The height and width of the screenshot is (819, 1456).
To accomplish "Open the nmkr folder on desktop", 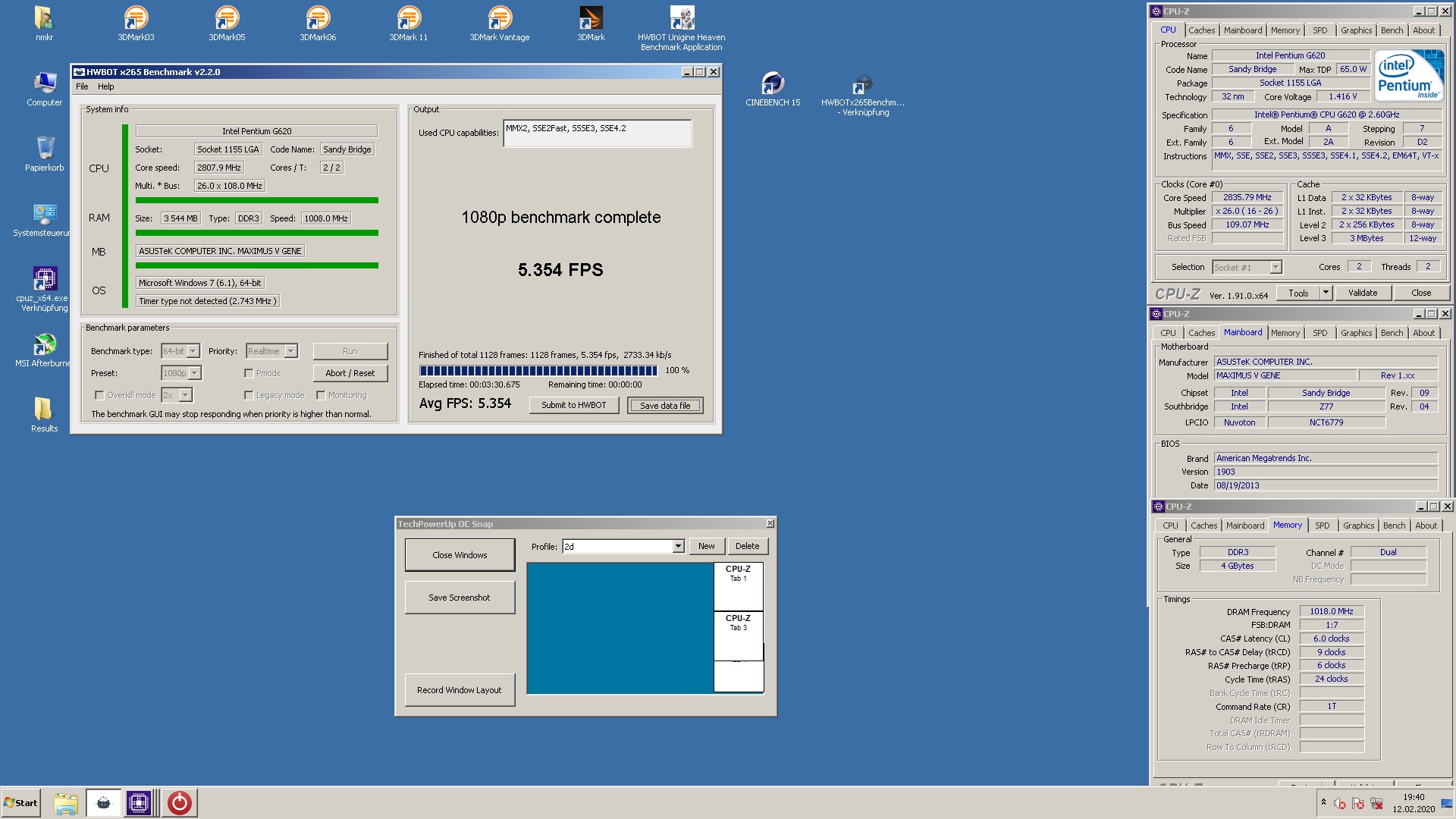I will click(x=44, y=24).
